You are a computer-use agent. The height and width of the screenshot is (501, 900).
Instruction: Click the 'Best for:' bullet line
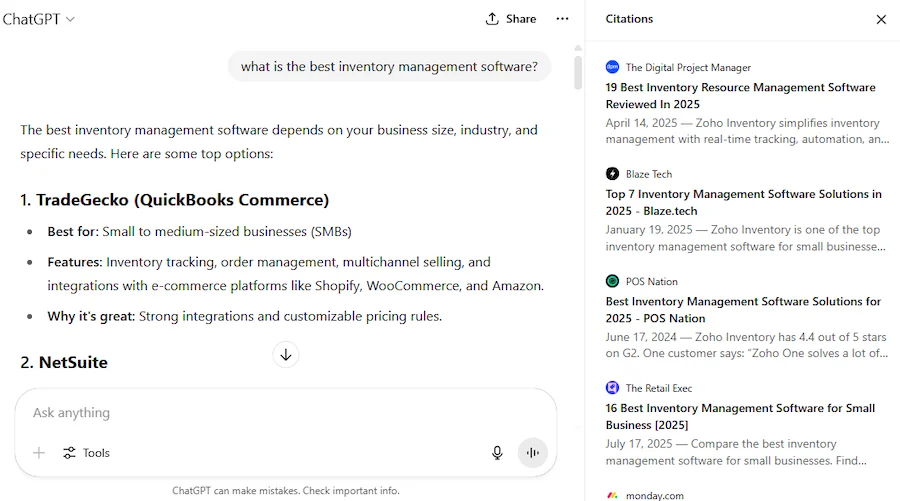click(199, 232)
